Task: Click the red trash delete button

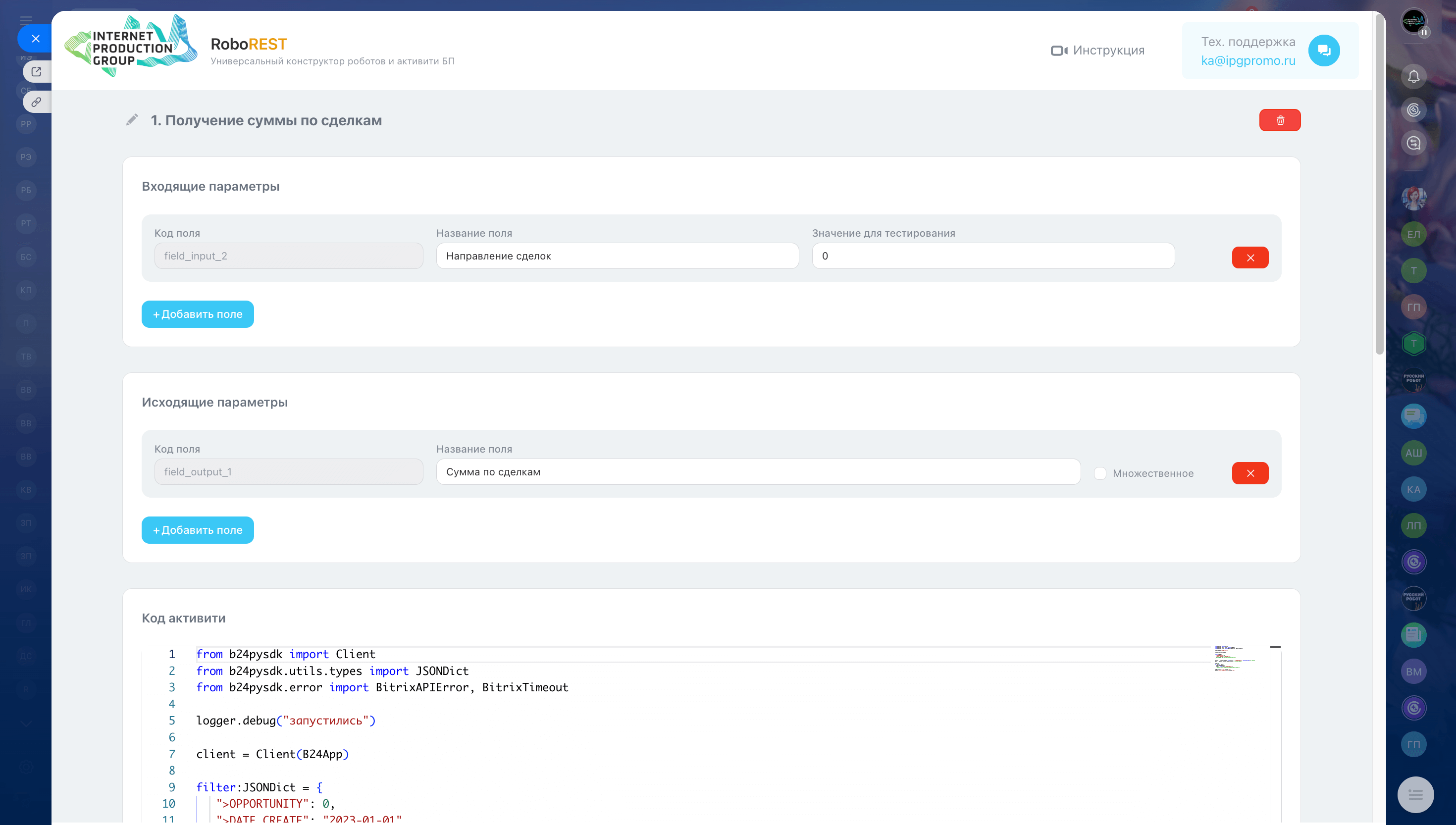Action: pos(1279,120)
